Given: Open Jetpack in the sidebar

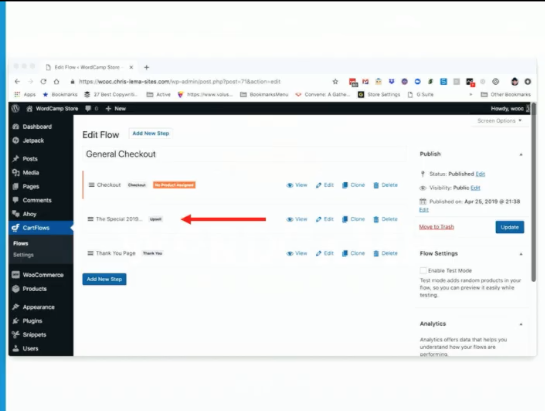Looking at the screenshot, I should click(x=29, y=140).
